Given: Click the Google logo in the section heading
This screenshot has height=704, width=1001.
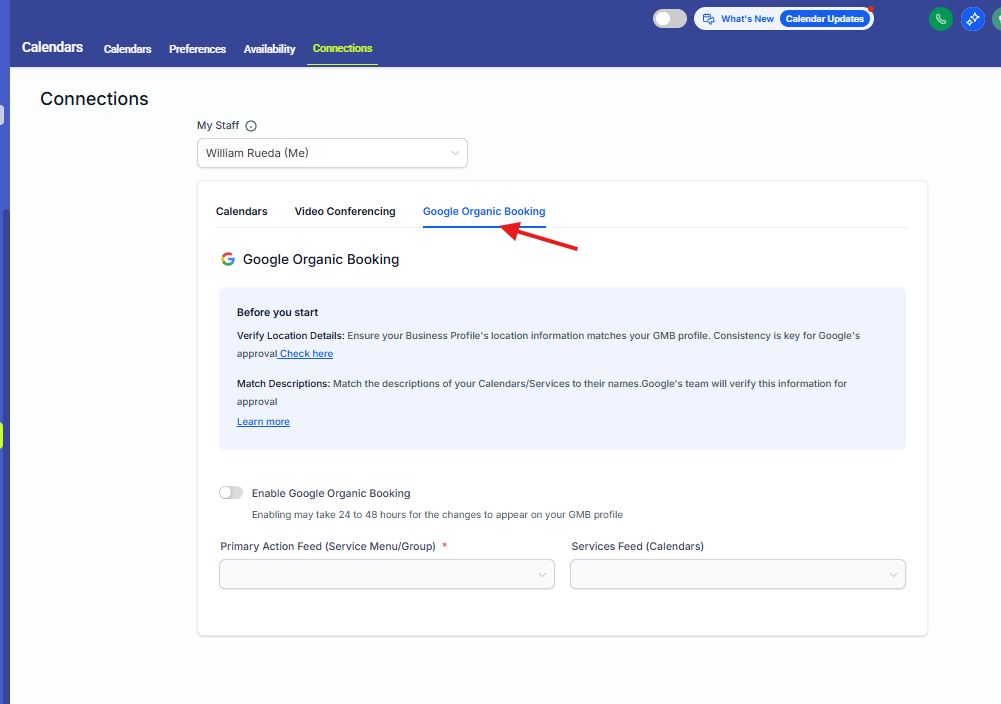Looking at the screenshot, I should (228, 260).
